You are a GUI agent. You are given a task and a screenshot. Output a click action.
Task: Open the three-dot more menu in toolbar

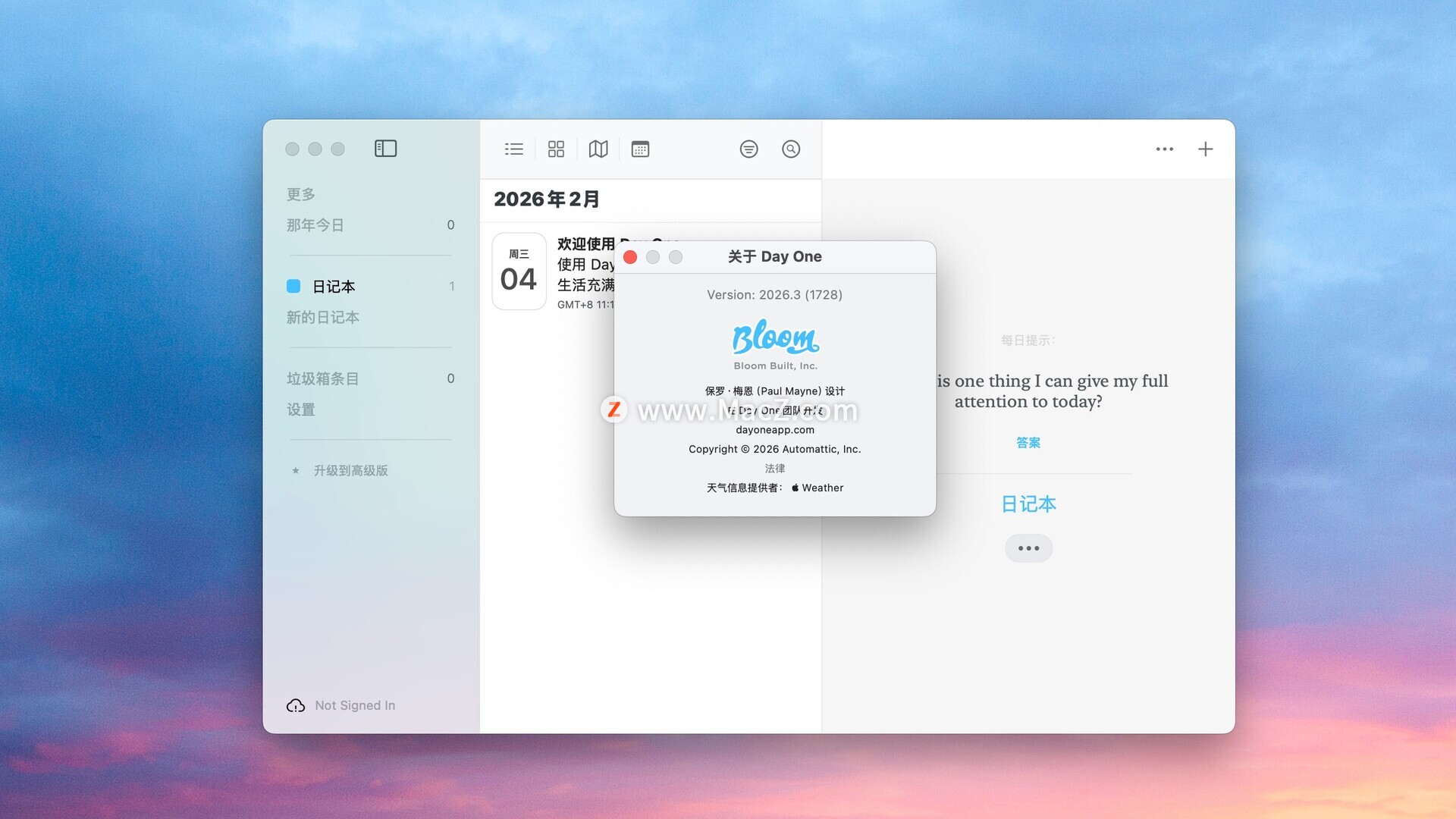[1164, 149]
